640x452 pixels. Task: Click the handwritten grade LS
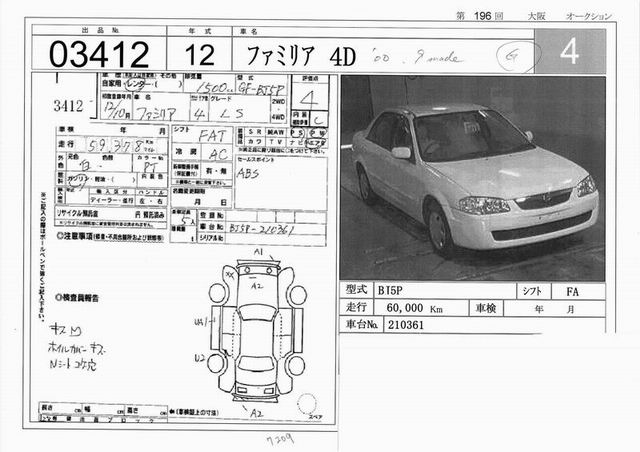click(x=231, y=114)
